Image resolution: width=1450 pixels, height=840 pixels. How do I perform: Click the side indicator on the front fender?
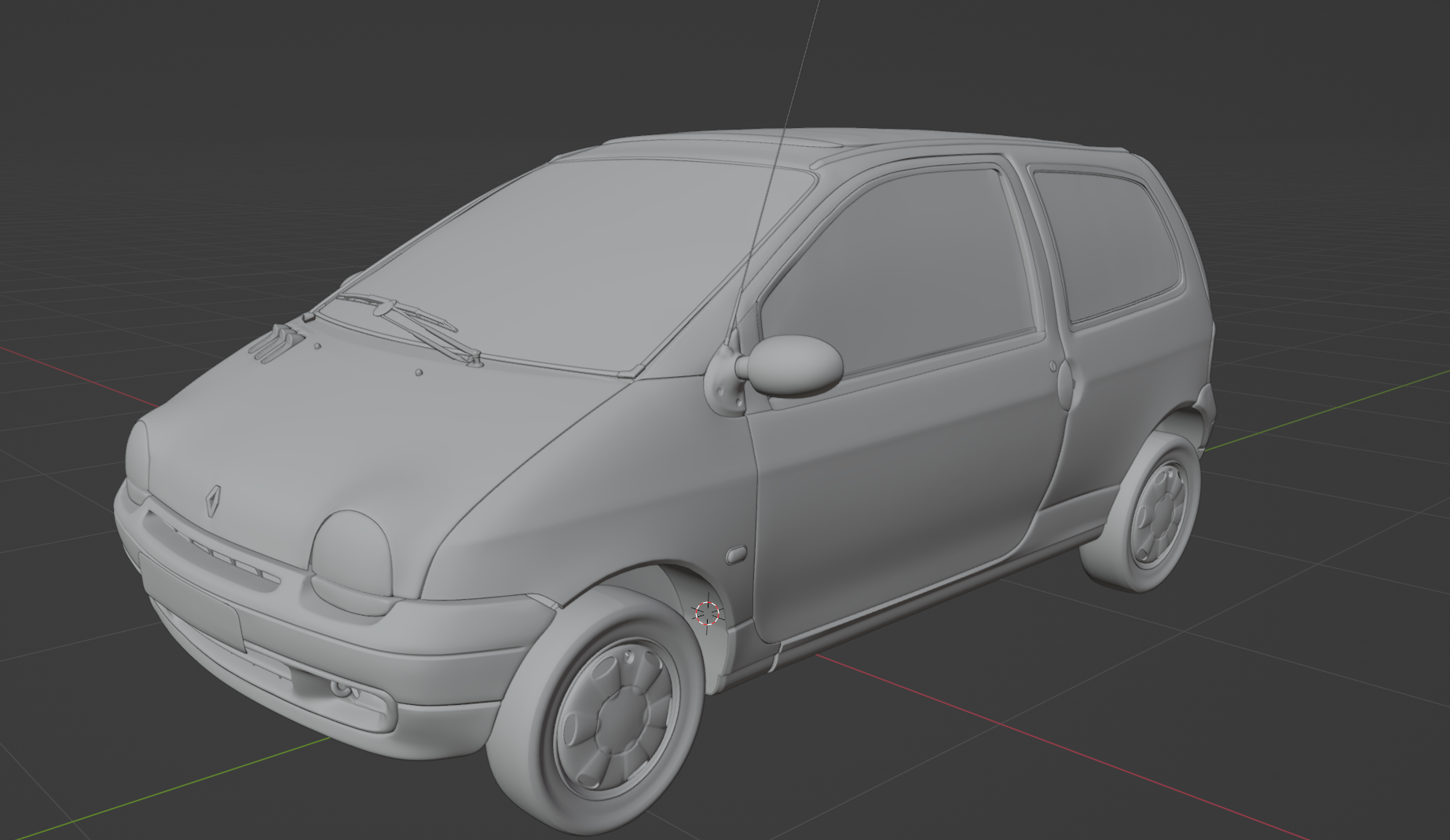pos(736,554)
